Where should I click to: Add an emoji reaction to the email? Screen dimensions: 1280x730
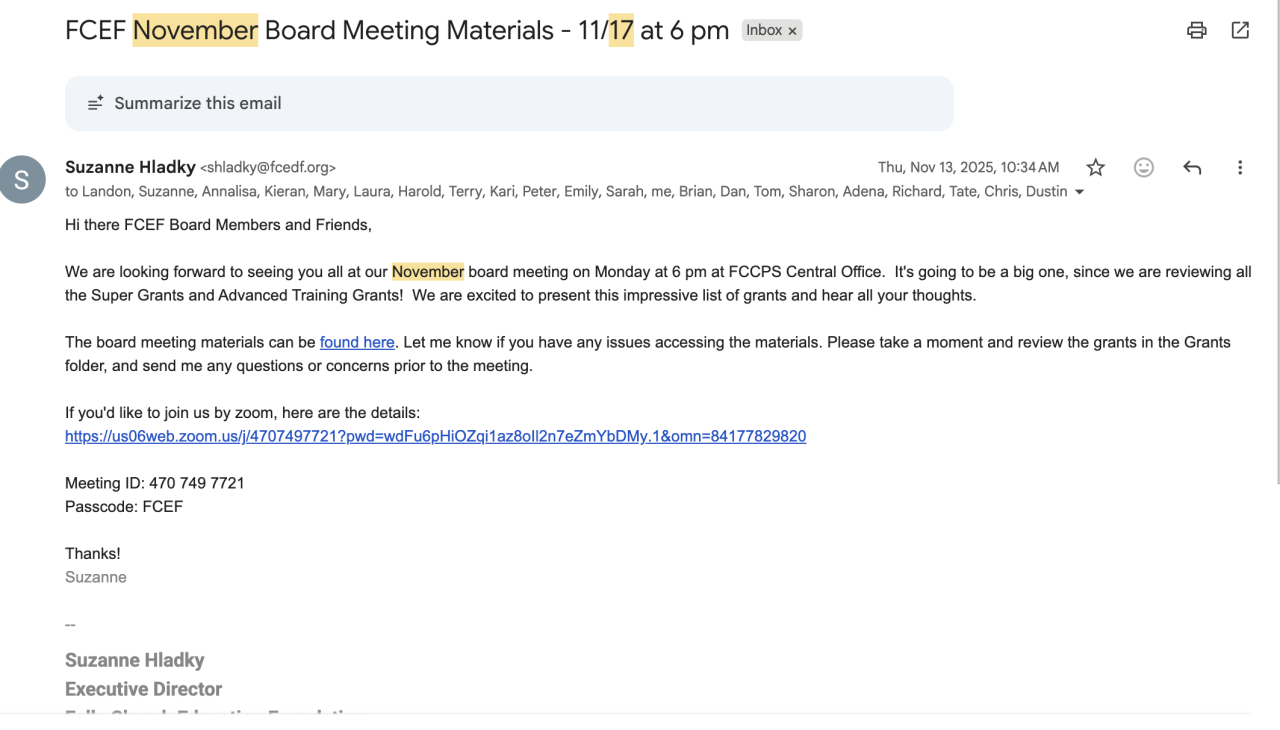click(x=1144, y=168)
